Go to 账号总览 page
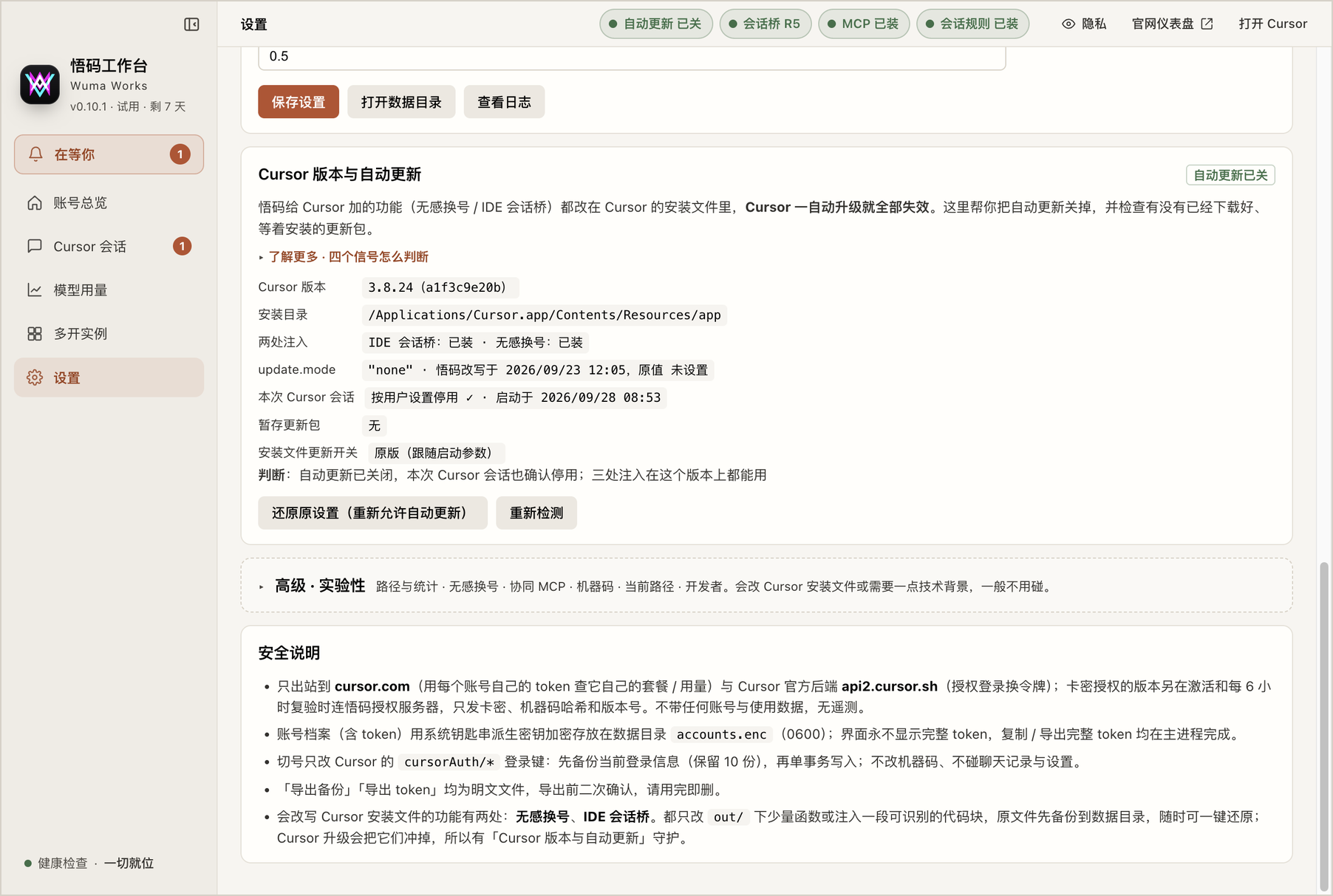This screenshot has width=1333, height=896. click(x=109, y=202)
